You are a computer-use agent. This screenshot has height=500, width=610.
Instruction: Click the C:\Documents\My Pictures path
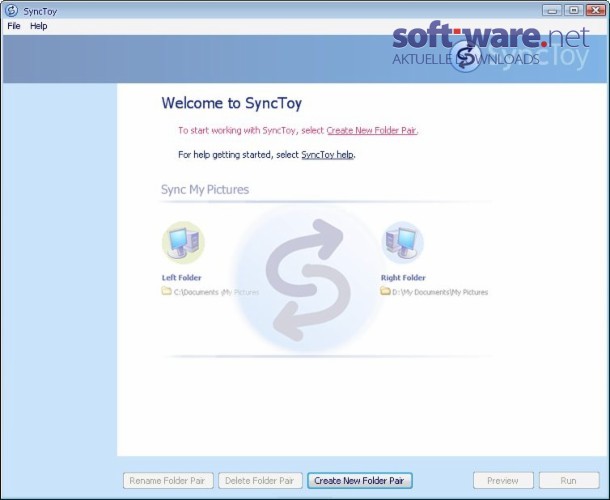click(x=216, y=292)
